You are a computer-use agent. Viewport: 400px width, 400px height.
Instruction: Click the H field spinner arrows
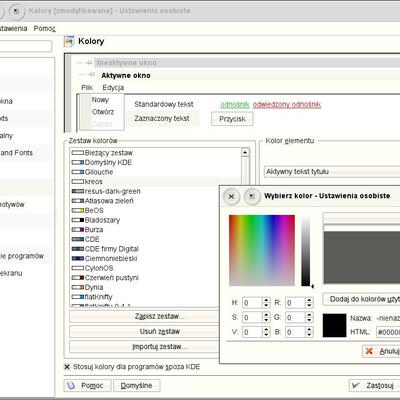pyautogui.click(x=266, y=303)
